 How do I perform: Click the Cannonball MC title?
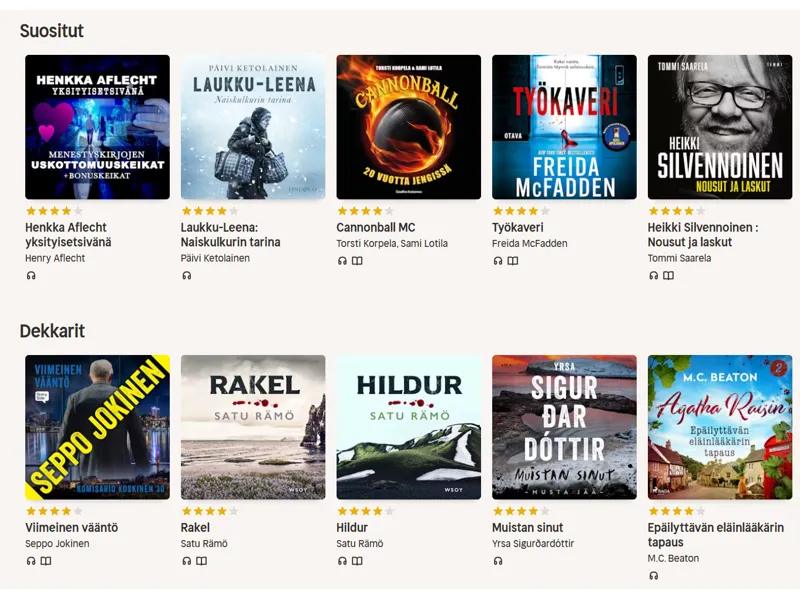376,228
